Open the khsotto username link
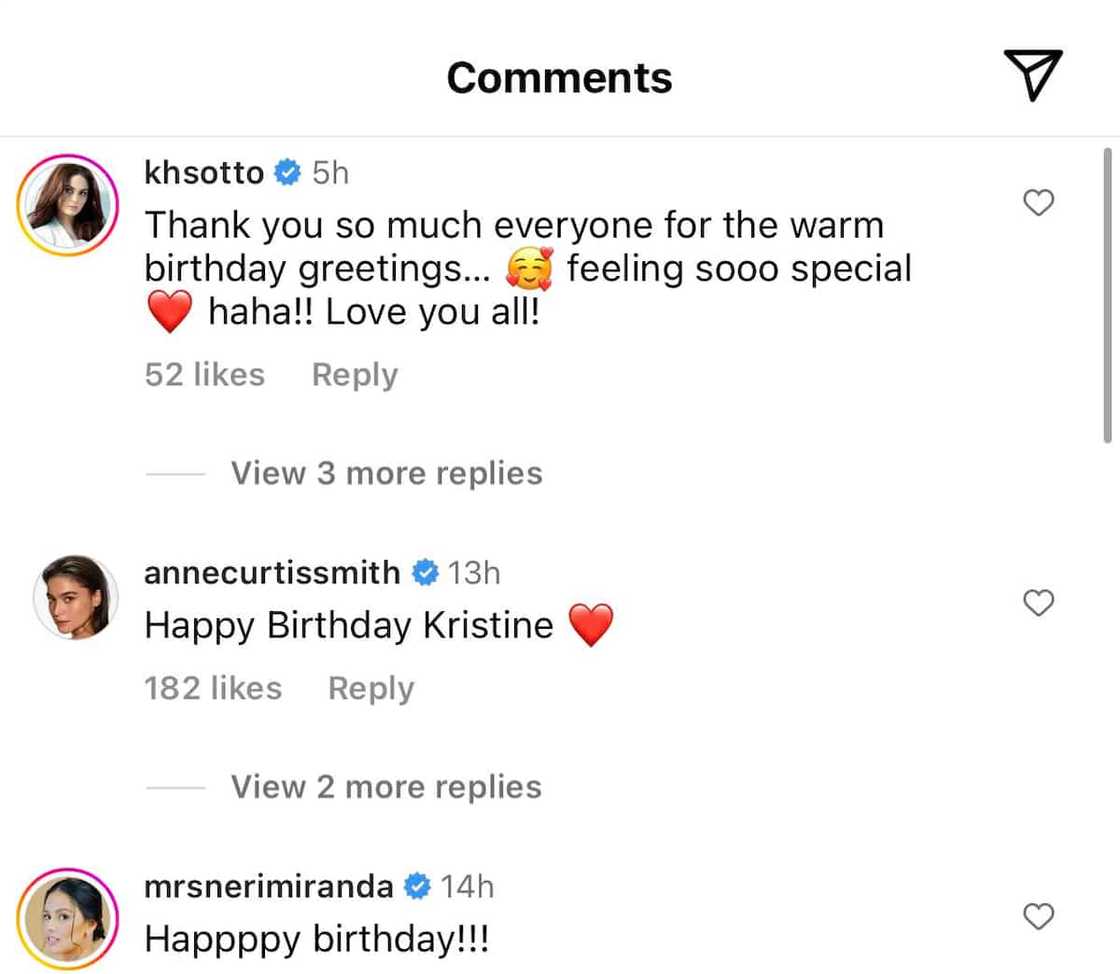Image resolution: width=1120 pixels, height=974 pixels. click(205, 173)
